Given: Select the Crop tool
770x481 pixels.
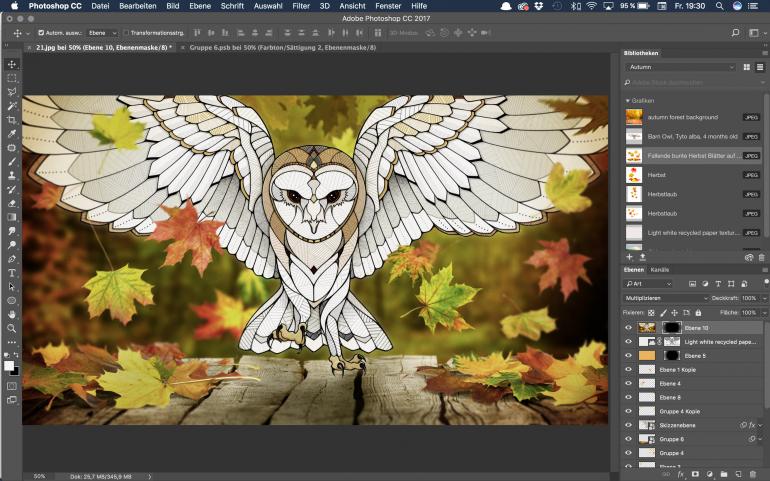Looking at the screenshot, I should 12,120.
